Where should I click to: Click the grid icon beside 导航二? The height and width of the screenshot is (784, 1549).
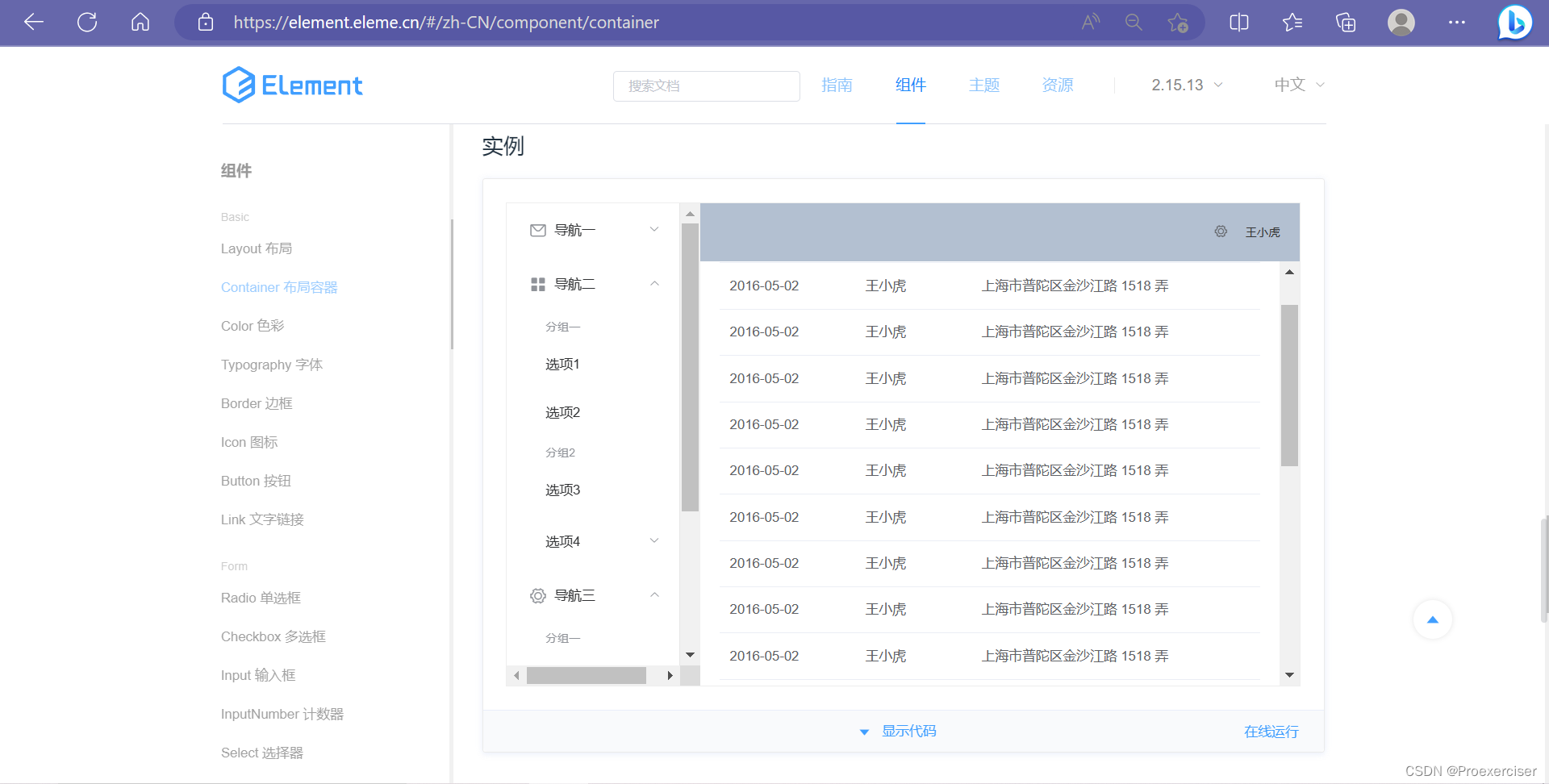(x=538, y=283)
